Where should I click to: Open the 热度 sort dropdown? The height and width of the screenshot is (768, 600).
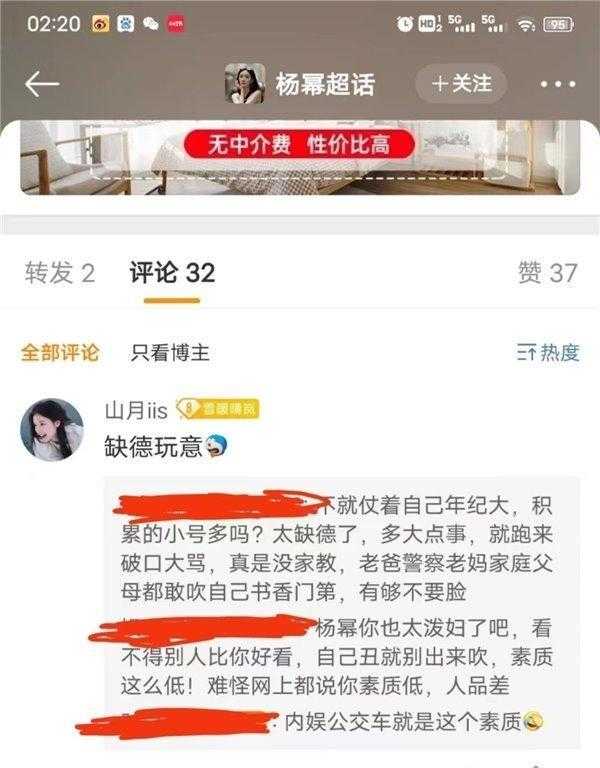point(548,353)
